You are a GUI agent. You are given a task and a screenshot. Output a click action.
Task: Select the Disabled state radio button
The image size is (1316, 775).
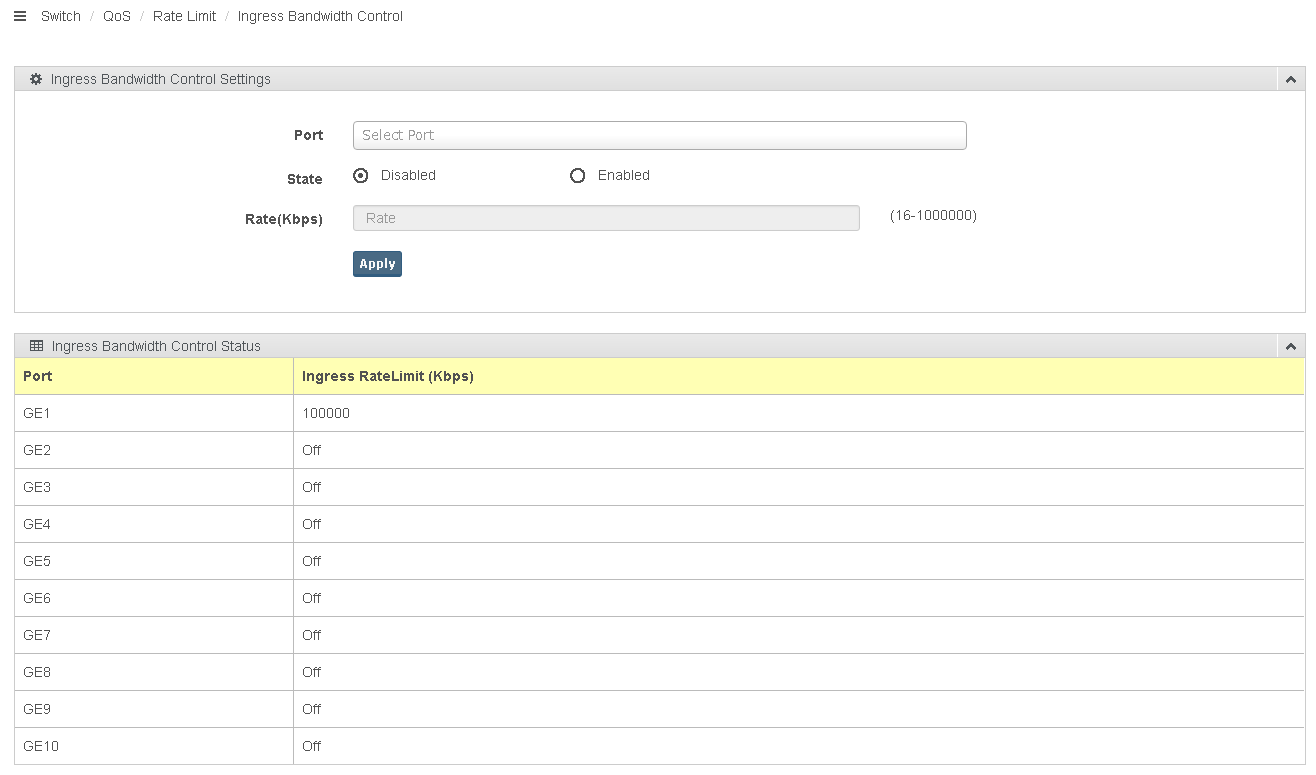click(361, 176)
